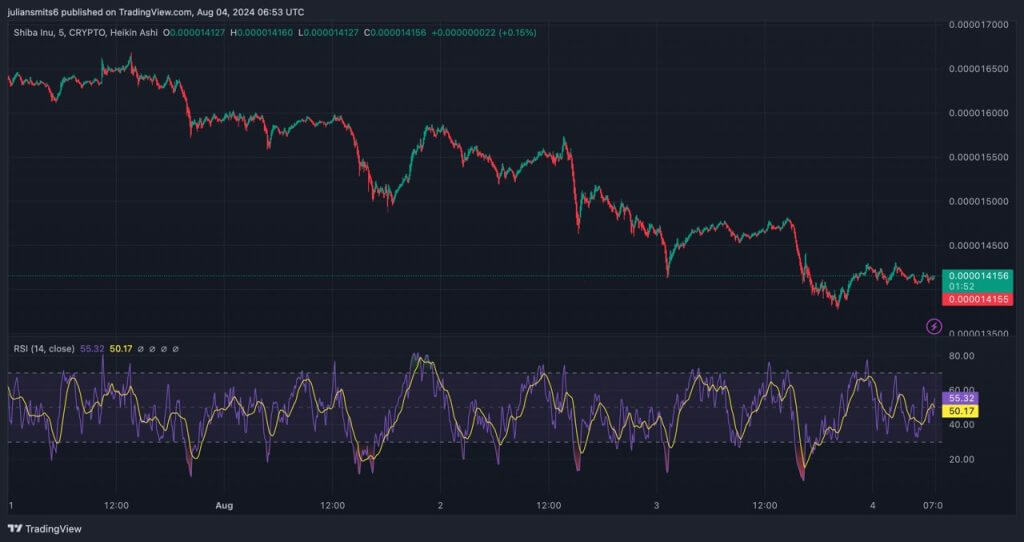
Task: Click the day 4 label on time axis
Action: pyautogui.click(x=872, y=505)
